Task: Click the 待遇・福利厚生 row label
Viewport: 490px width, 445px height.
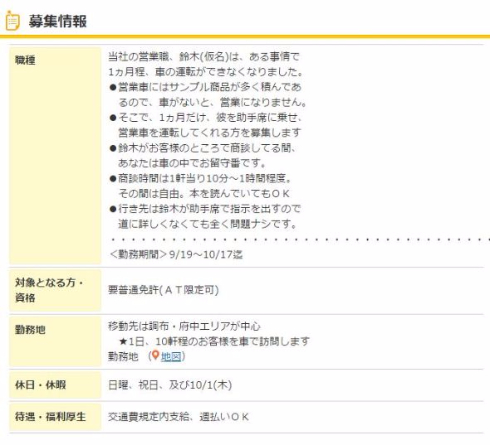Action: coord(50,417)
